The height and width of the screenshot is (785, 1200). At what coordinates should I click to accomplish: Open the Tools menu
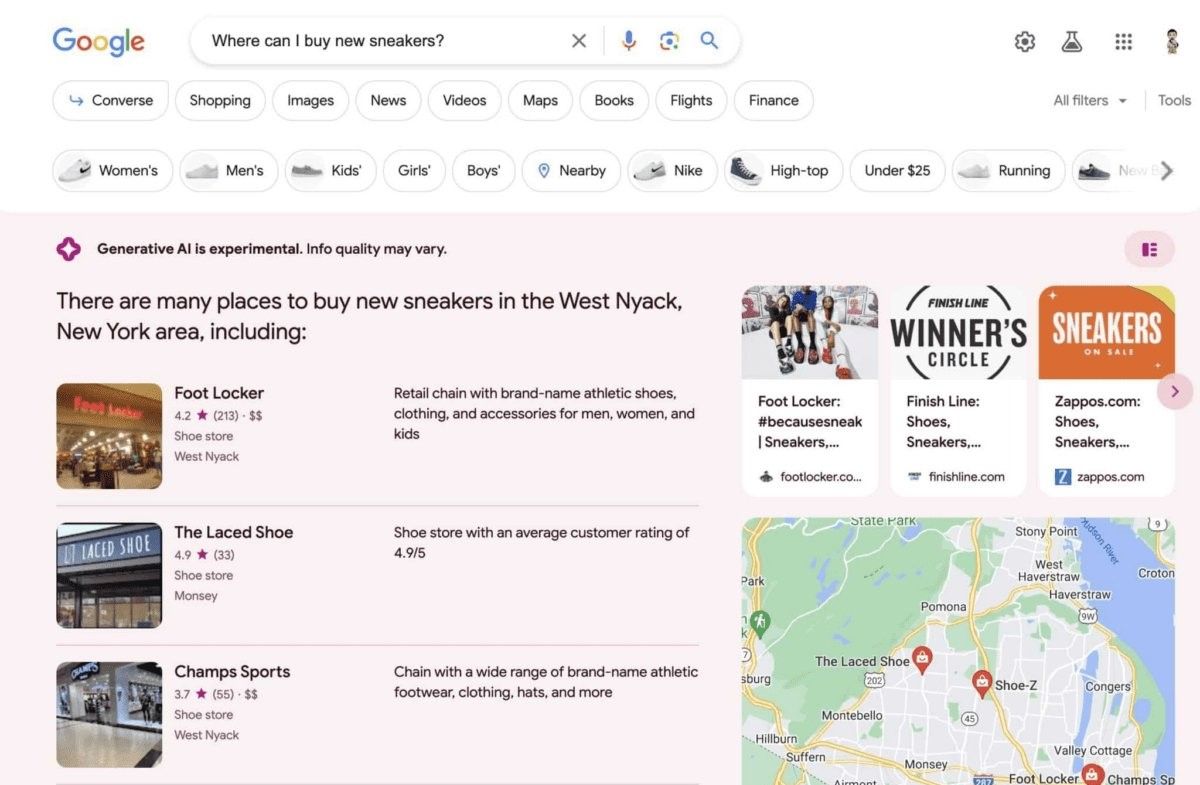point(1174,100)
